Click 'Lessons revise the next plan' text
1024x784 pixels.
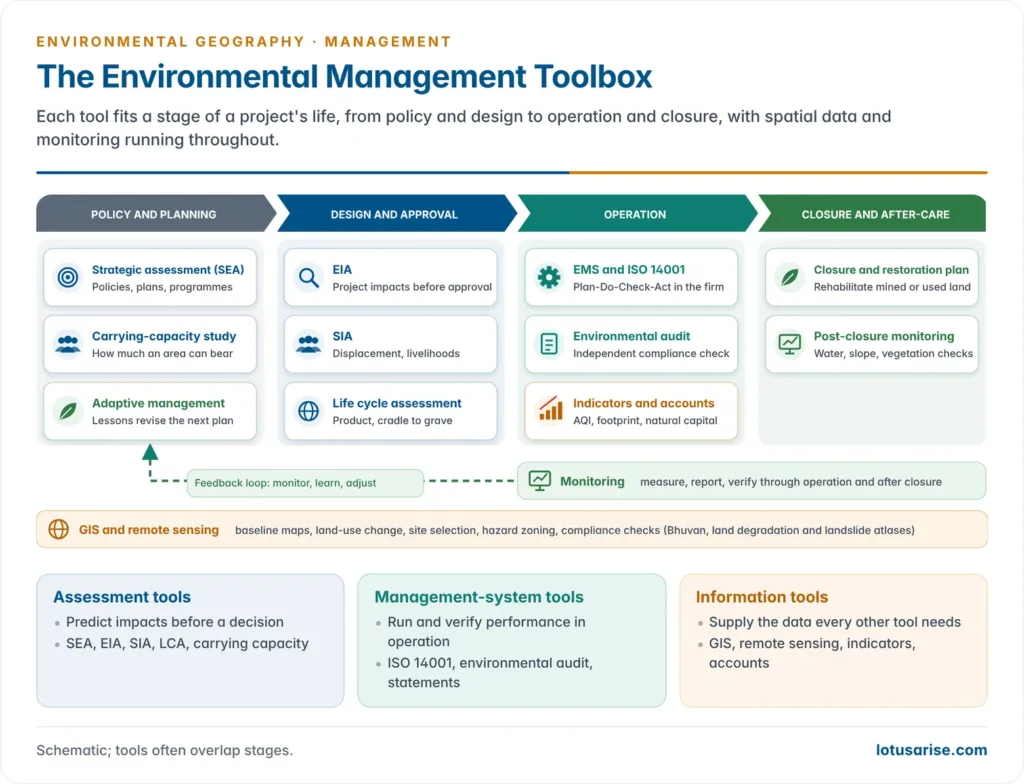tap(163, 421)
